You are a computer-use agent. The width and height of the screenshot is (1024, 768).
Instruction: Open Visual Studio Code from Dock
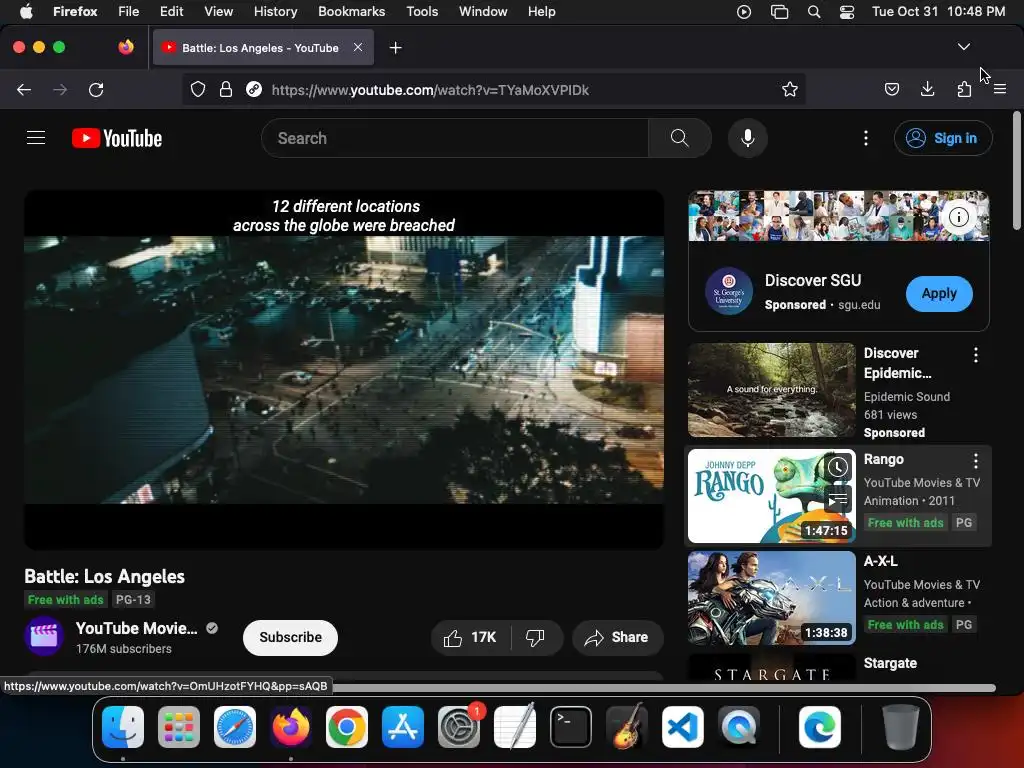point(683,727)
